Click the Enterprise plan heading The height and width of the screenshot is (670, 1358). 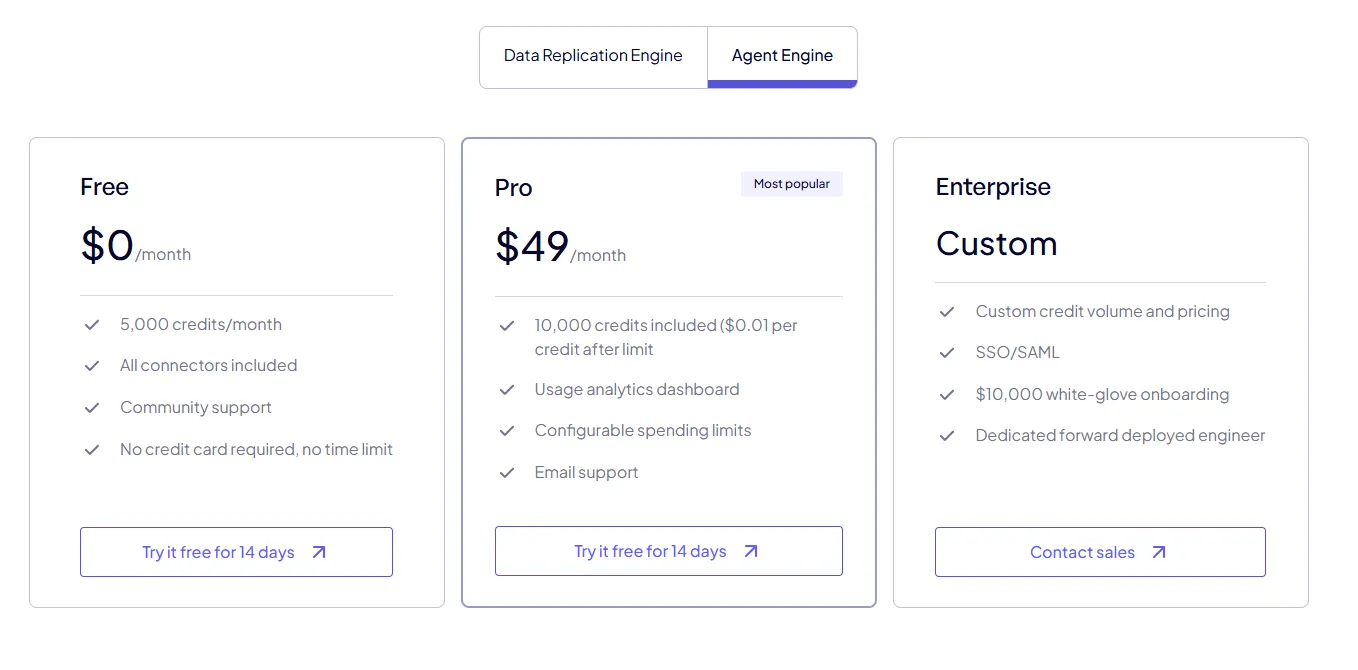[x=993, y=187]
